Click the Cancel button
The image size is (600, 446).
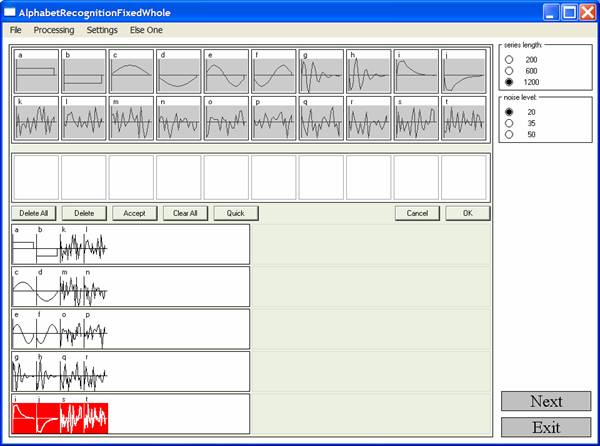[x=417, y=213]
